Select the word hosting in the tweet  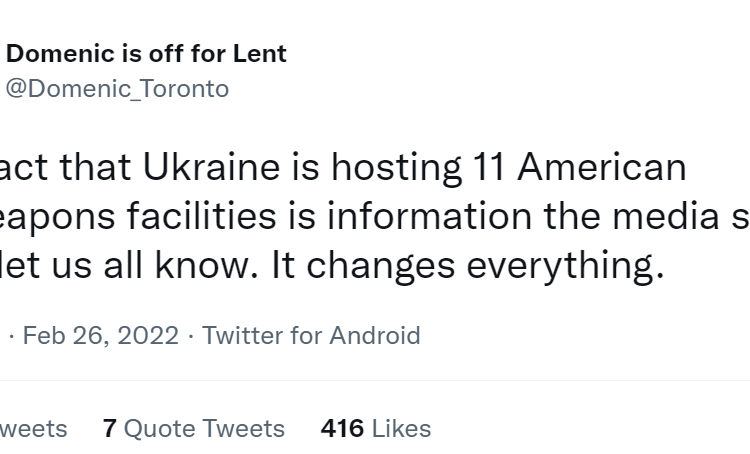pyautogui.click(x=397, y=168)
